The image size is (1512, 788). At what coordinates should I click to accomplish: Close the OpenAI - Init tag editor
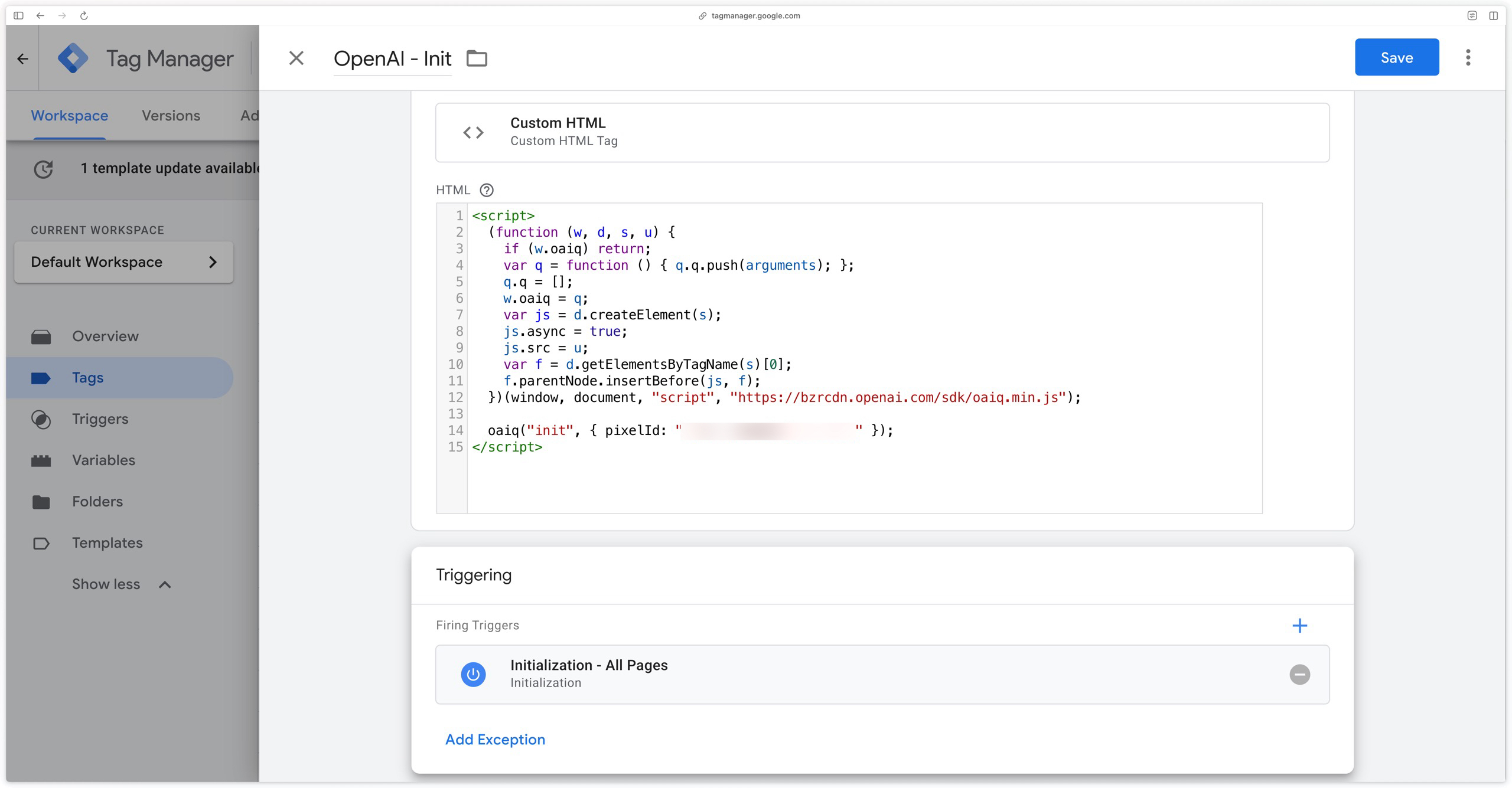(296, 58)
